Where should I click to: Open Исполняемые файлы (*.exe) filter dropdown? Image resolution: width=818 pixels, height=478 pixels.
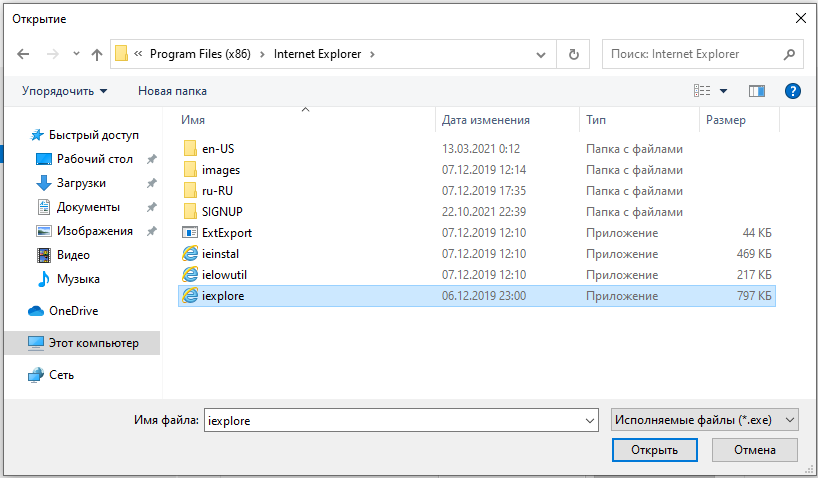tap(704, 420)
